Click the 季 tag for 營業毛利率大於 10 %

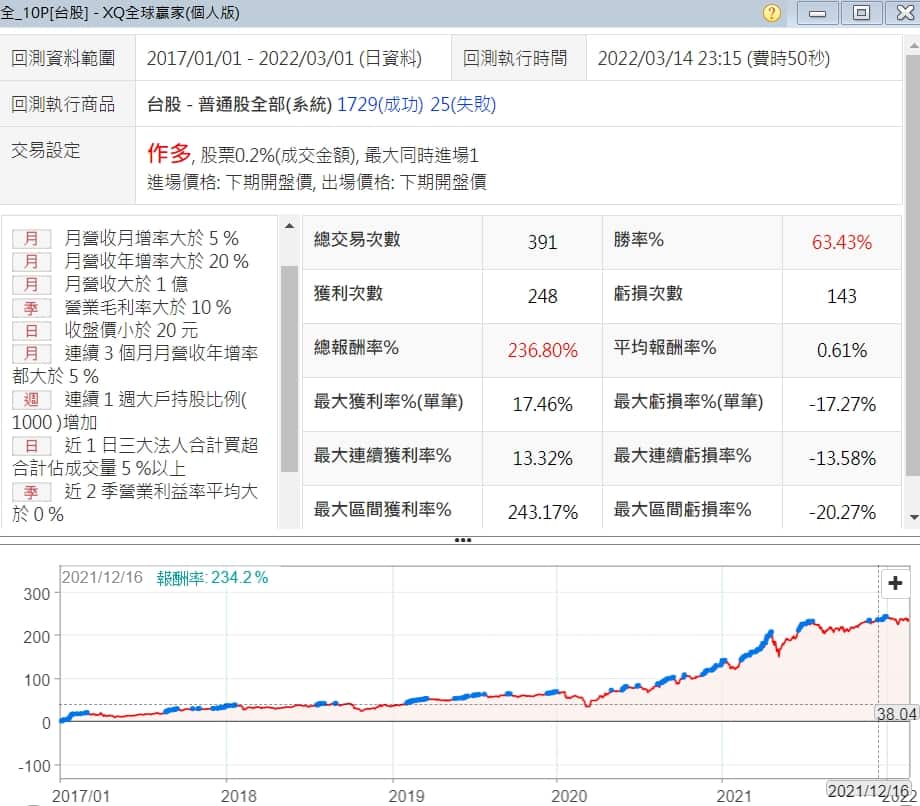[32, 307]
